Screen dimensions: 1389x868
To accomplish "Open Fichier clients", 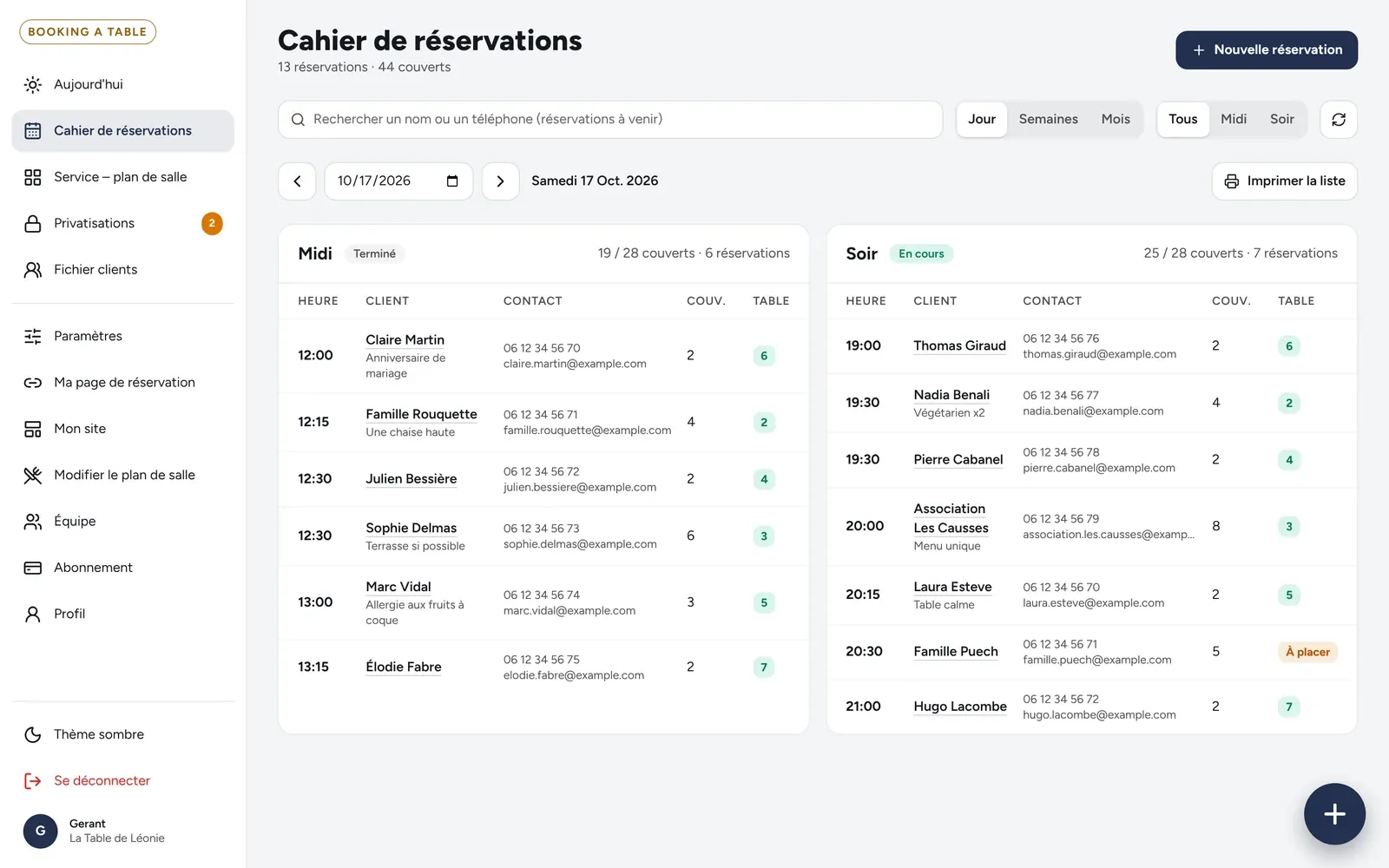I will [x=123, y=270].
